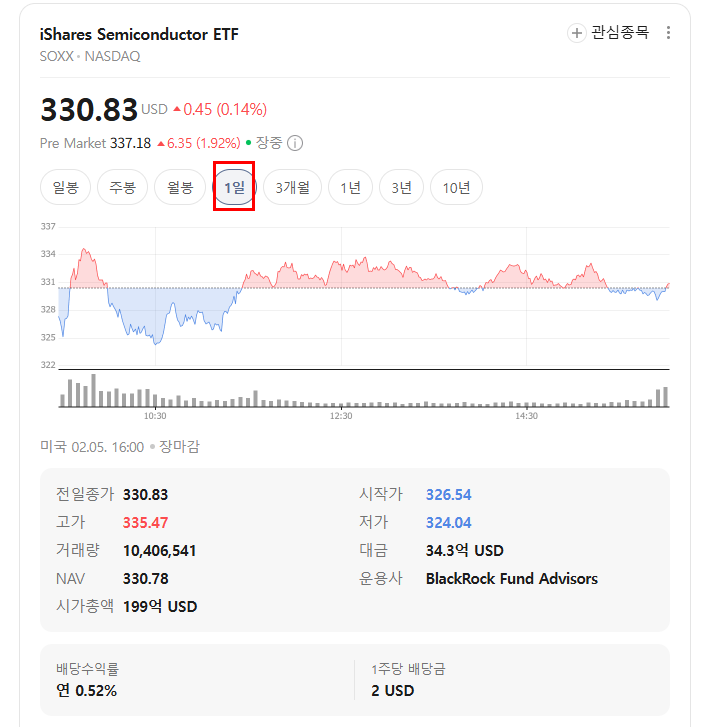This screenshot has width=708, height=727.
Task: Click the current price 330.83
Action: click(89, 109)
